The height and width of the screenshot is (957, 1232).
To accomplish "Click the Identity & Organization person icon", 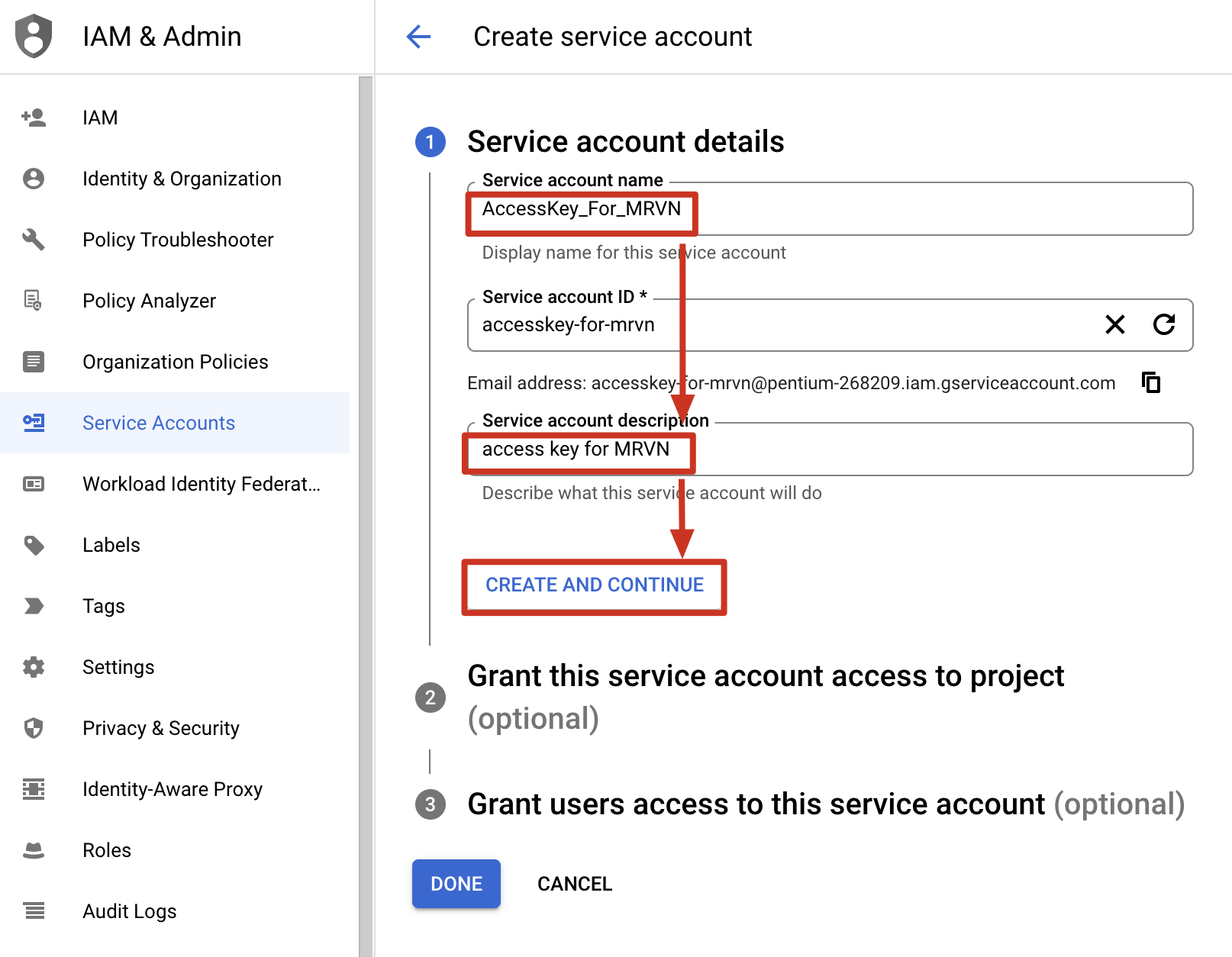I will (34, 179).
